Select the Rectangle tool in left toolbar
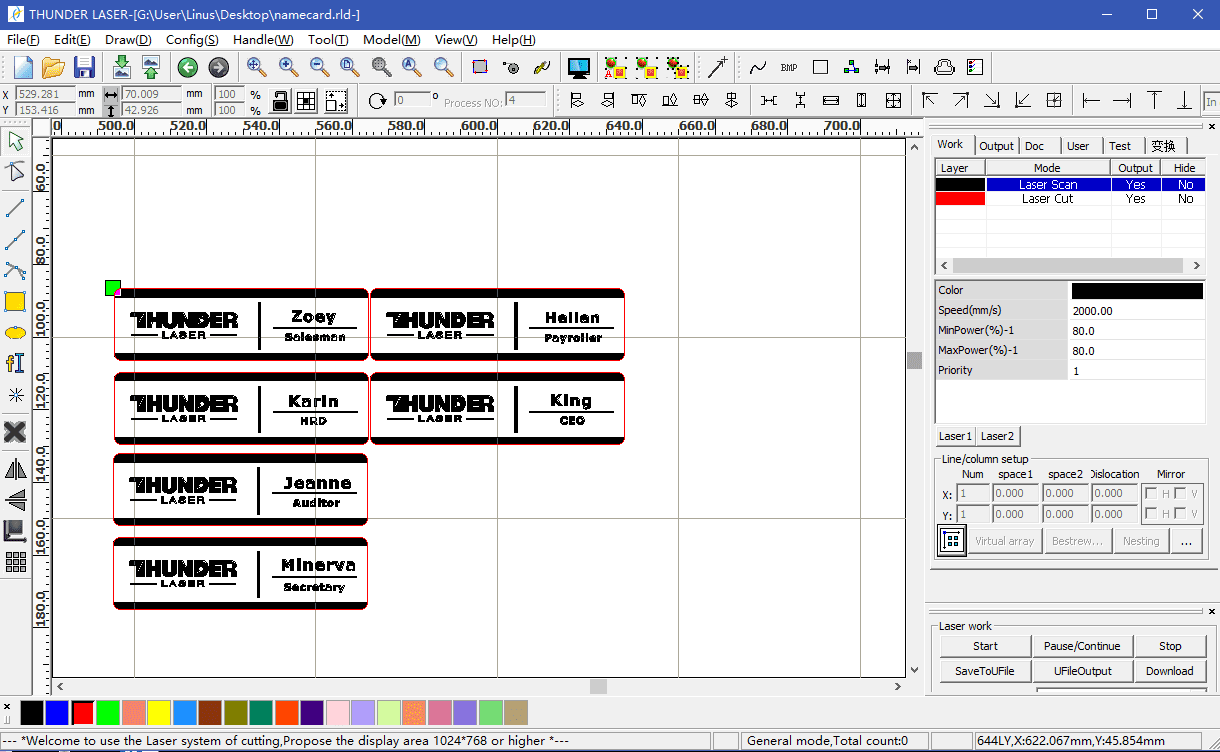The height and width of the screenshot is (752, 1220). (x=15, y=301)
